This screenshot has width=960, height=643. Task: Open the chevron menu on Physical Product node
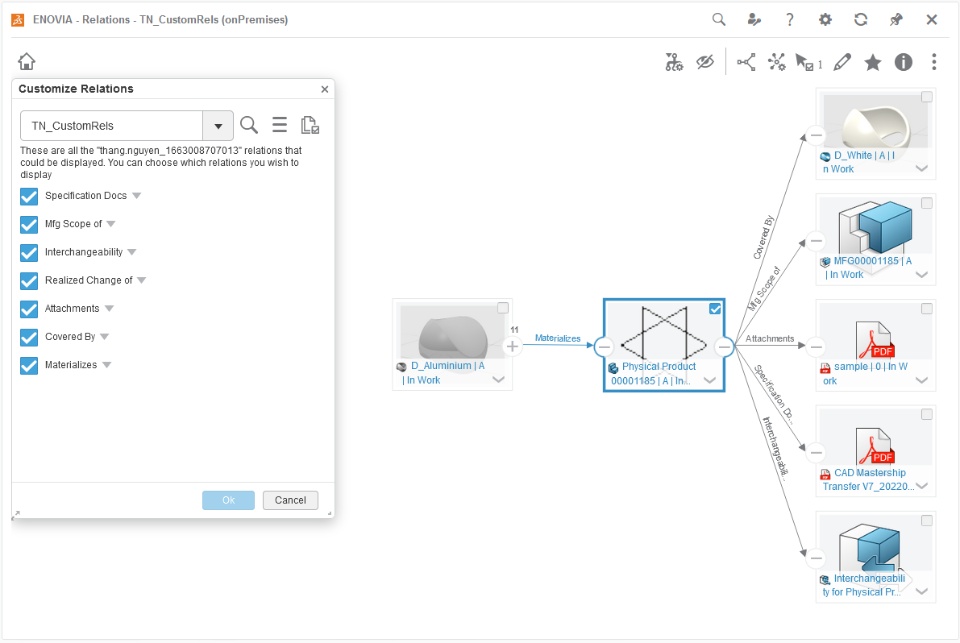(710, 380)
